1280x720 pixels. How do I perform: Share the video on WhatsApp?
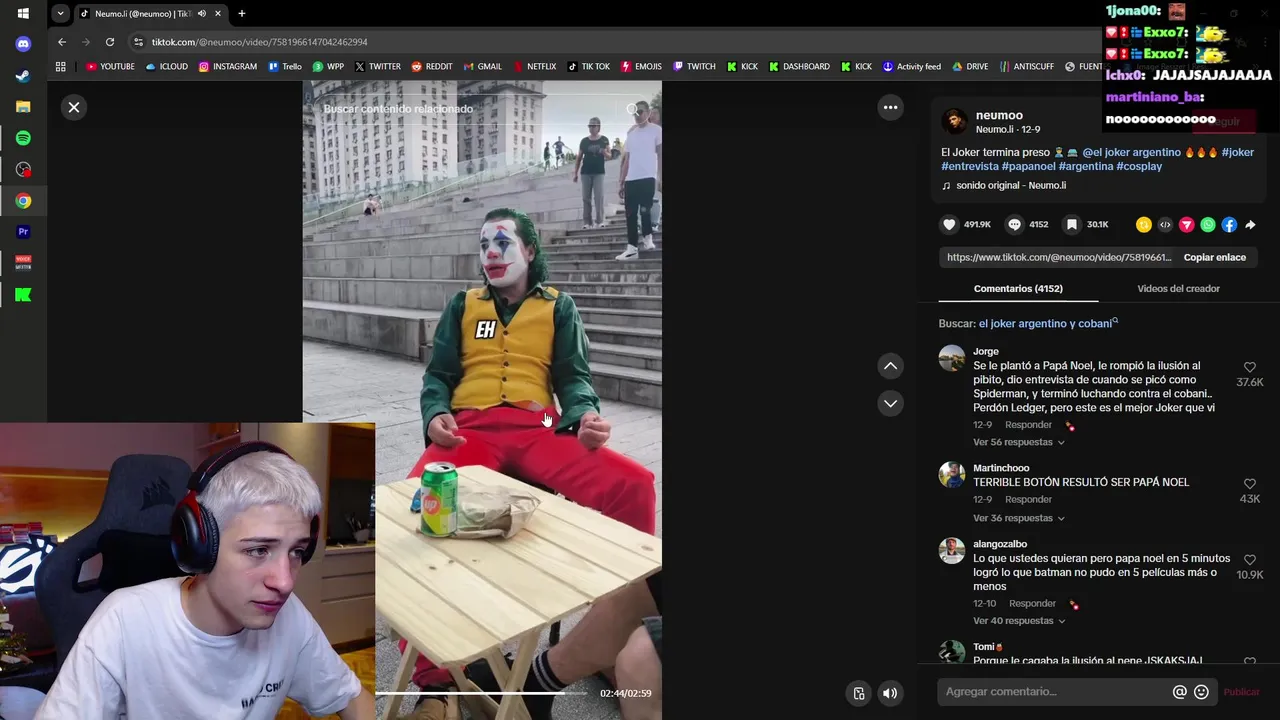(1208, 225)
